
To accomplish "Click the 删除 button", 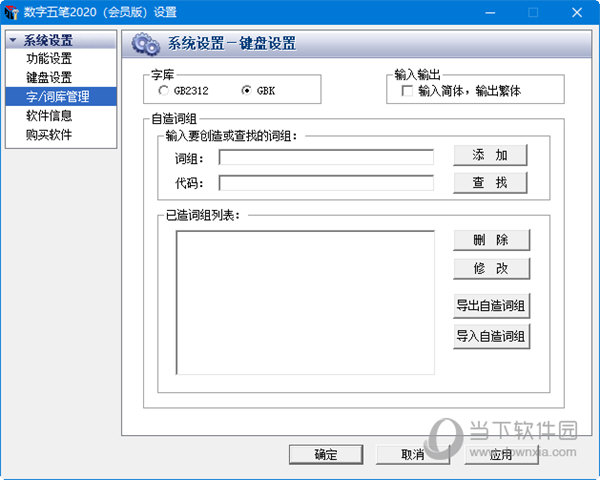I will [x=492, y=240].
